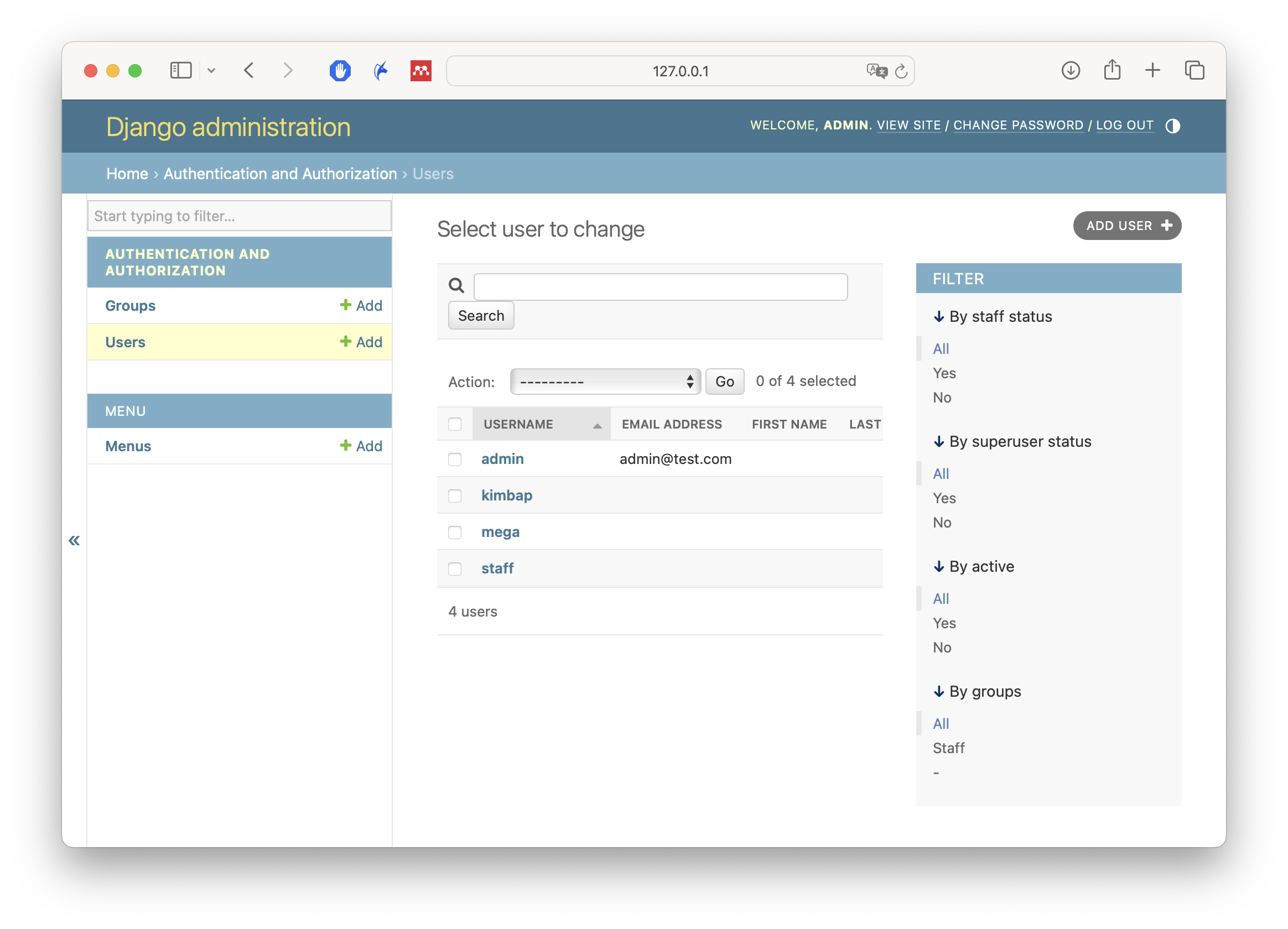This screenshot has width=1288, height=929.
Task: Tick the select-all users checkbox
Action: (x=454, y=424)
